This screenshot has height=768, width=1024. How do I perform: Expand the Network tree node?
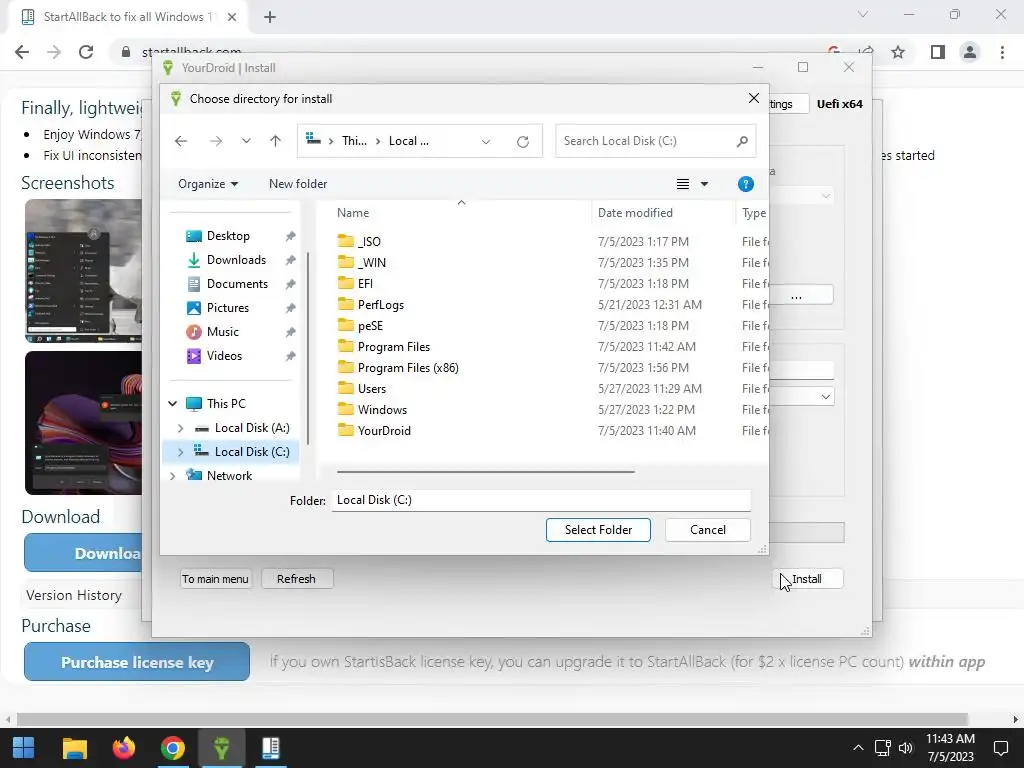[172, 476]
